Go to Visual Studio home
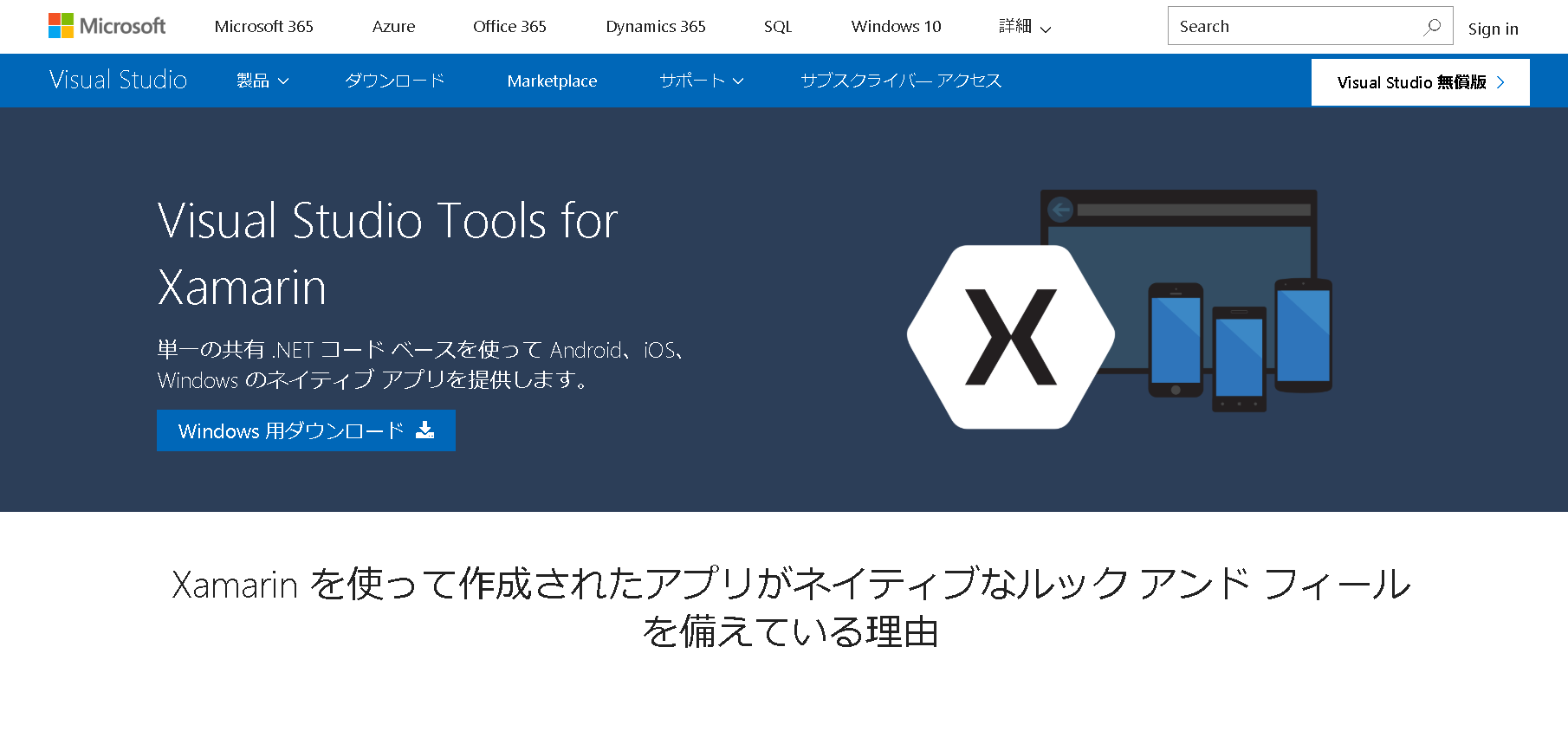The height and width of the screenshot is (731, 1568). pos(118,80)
